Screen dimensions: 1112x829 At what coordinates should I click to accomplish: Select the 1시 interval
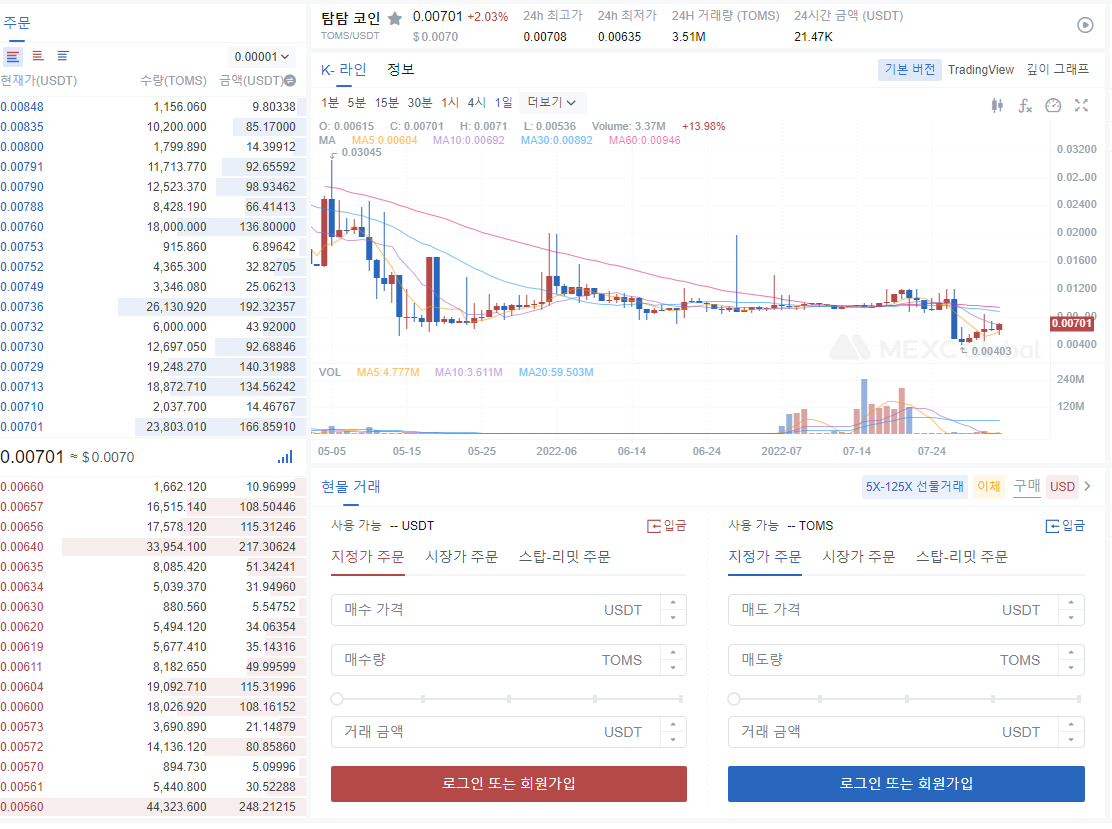tap(450, 103)
